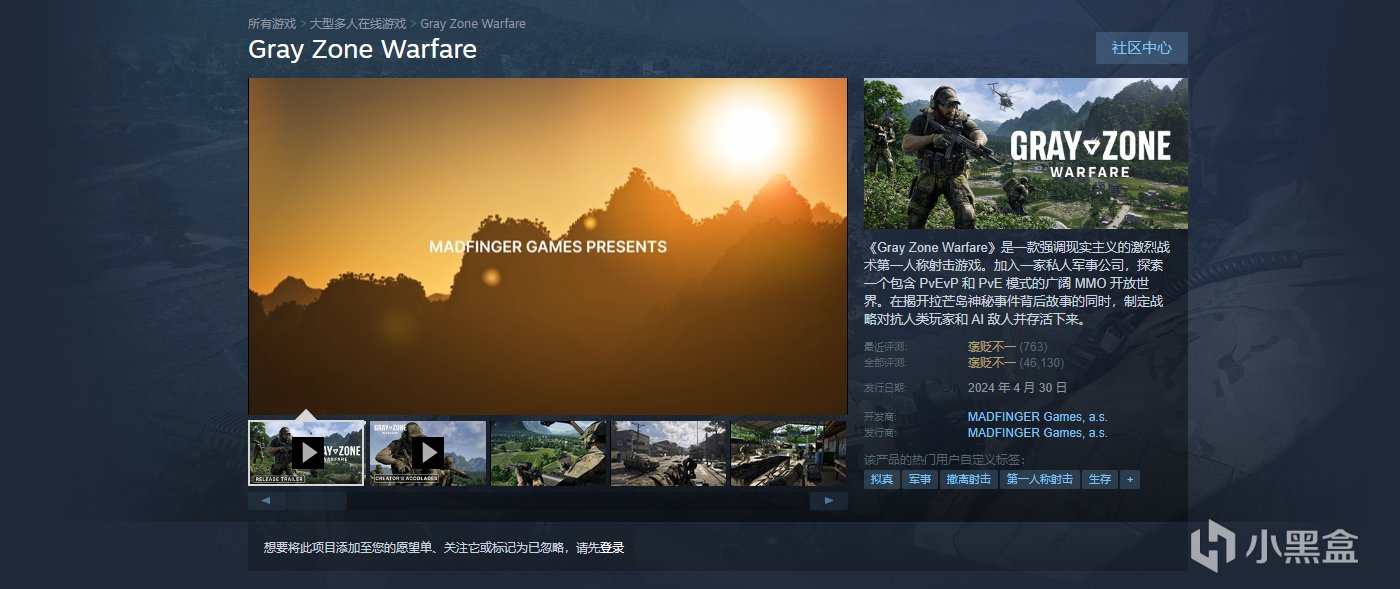
Task: Select the jungle landscape screenshot thumbnail
Action: click(548, 453)
